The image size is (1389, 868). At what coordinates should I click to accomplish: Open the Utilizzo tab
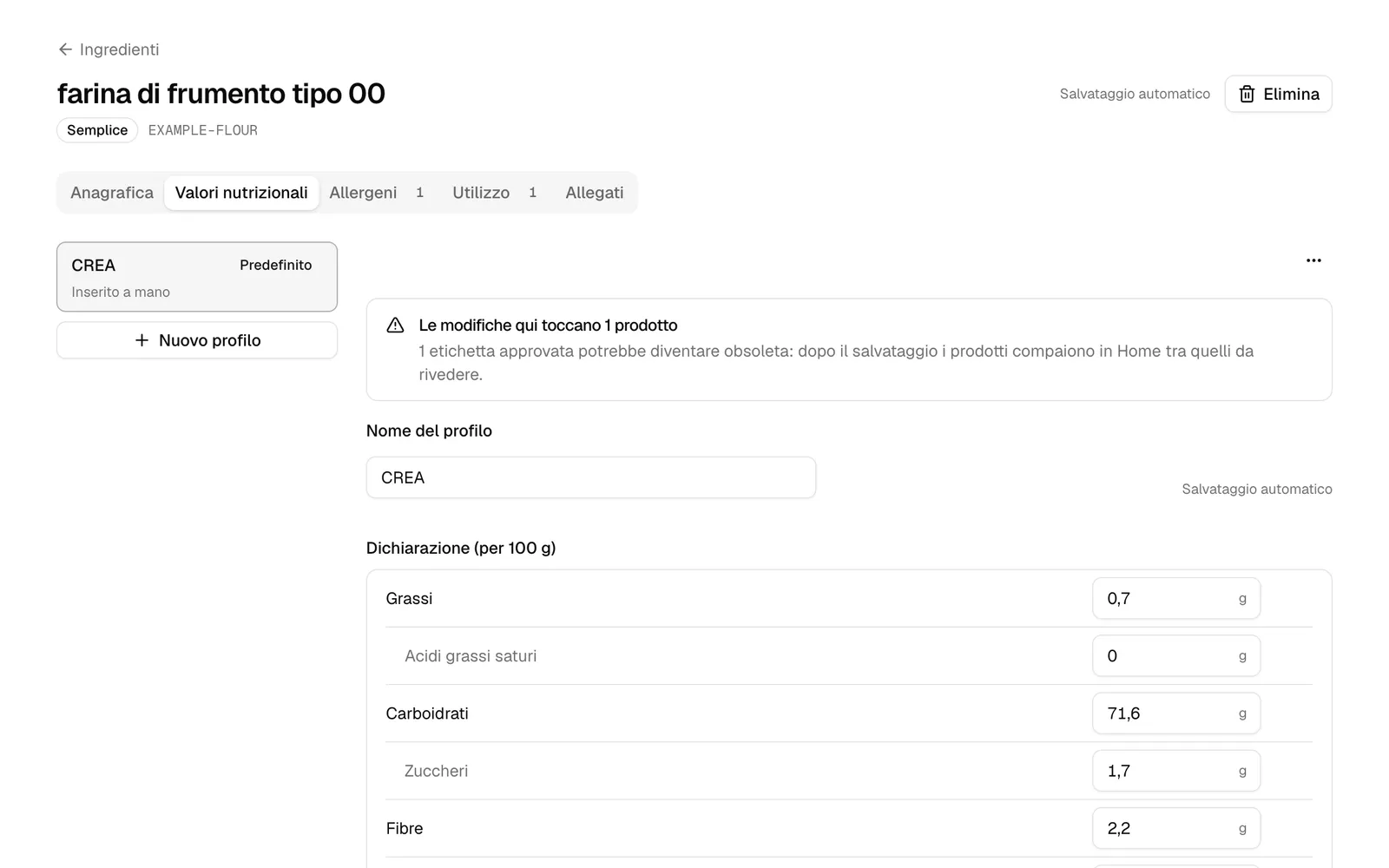494,193
